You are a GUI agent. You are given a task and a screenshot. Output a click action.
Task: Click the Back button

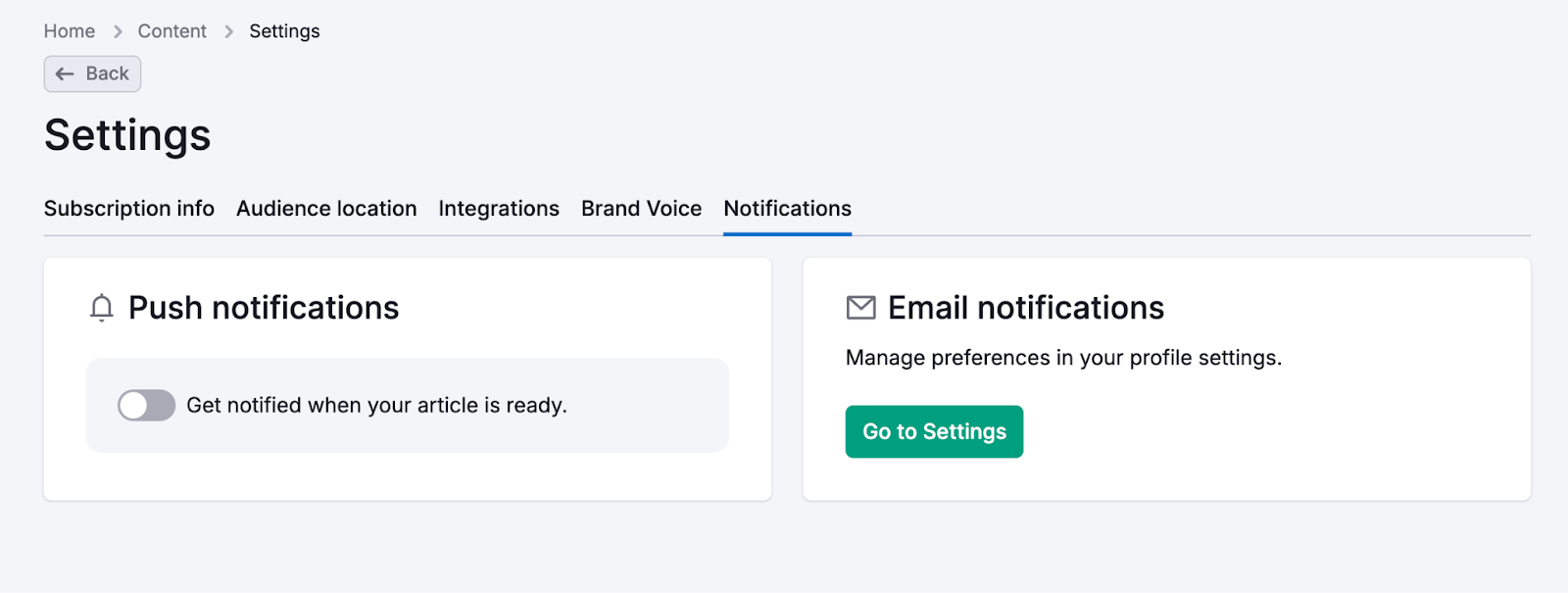[x=93, y=74]
